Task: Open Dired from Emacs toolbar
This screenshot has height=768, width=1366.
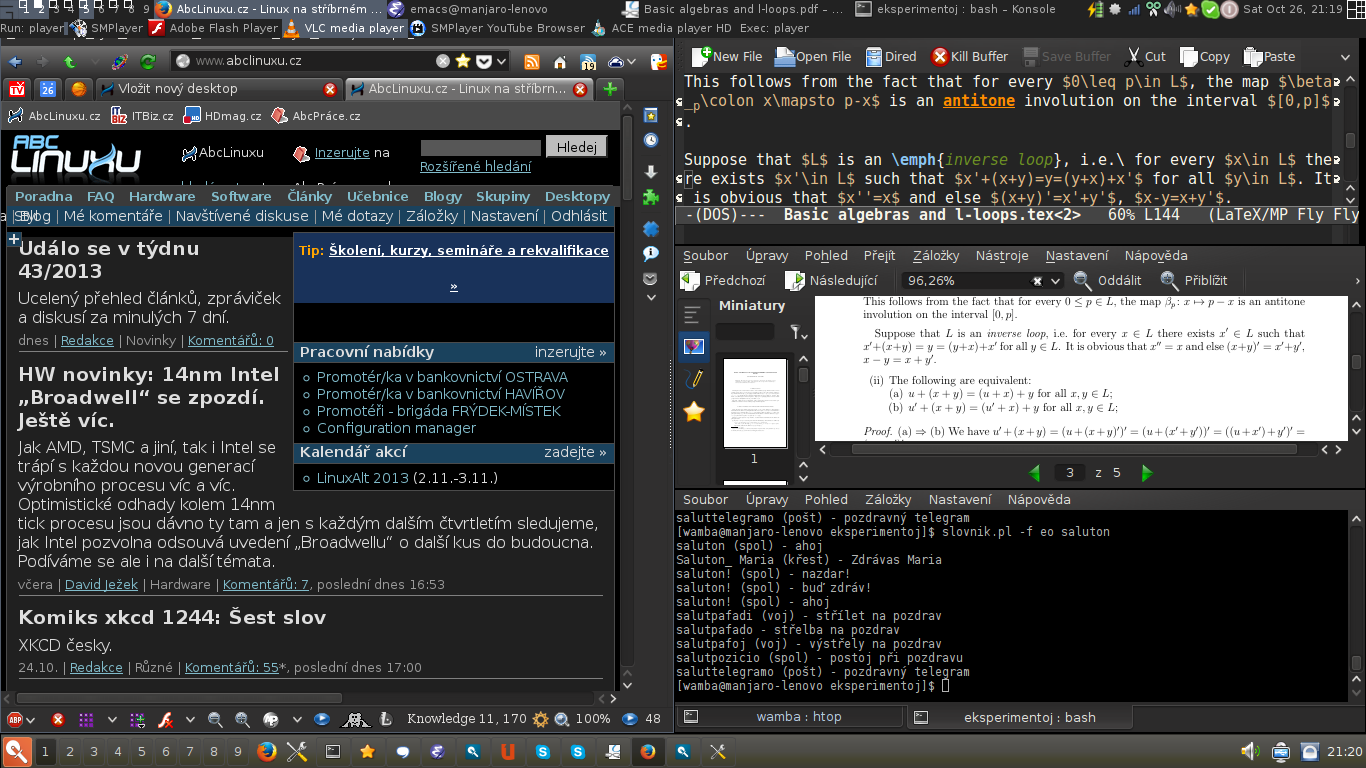Action: (x=890, y=57)
